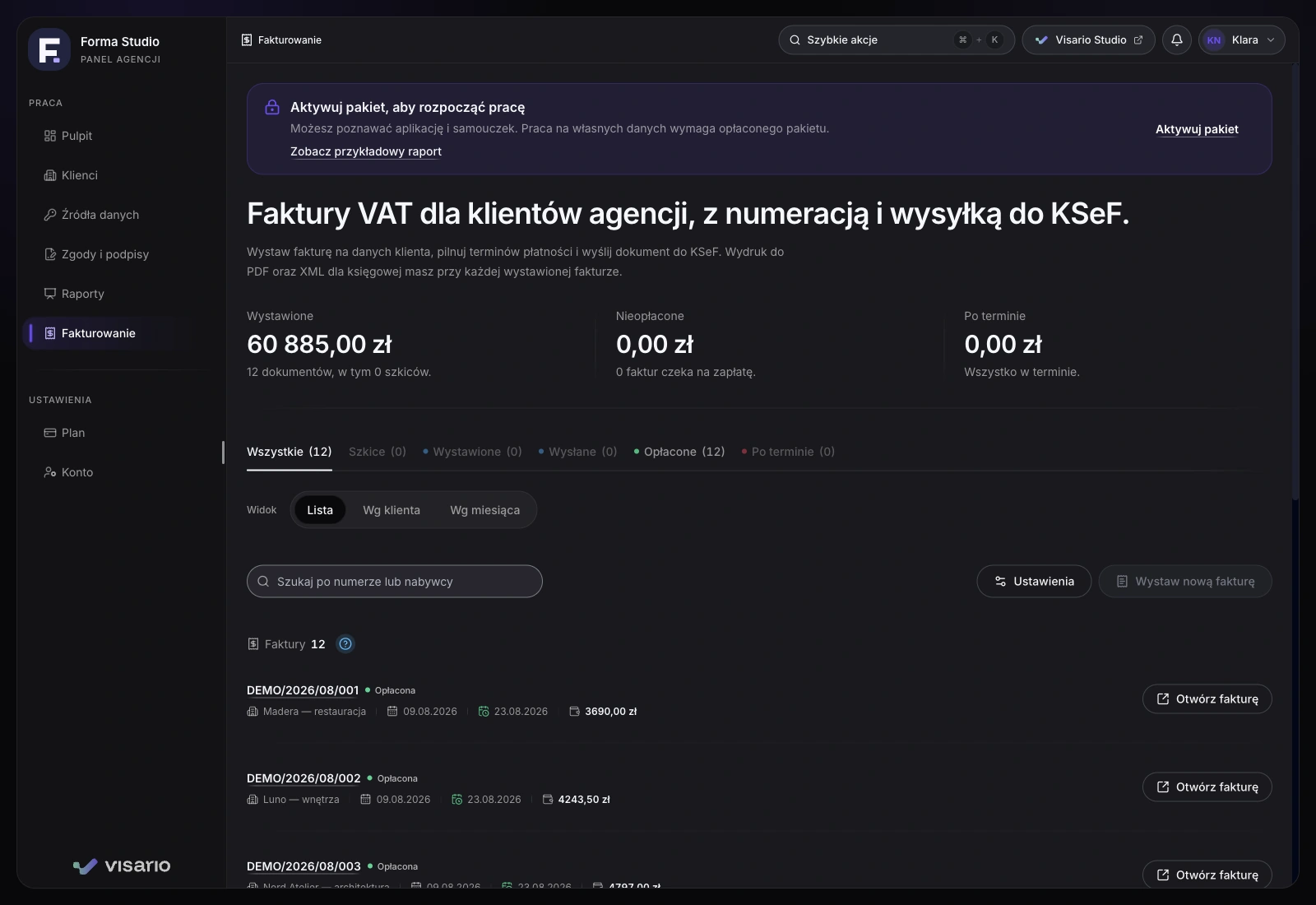Click the Aktywuj pakiet link
Viewport: 1316px width, 905px height.
tap(1197, 129)
